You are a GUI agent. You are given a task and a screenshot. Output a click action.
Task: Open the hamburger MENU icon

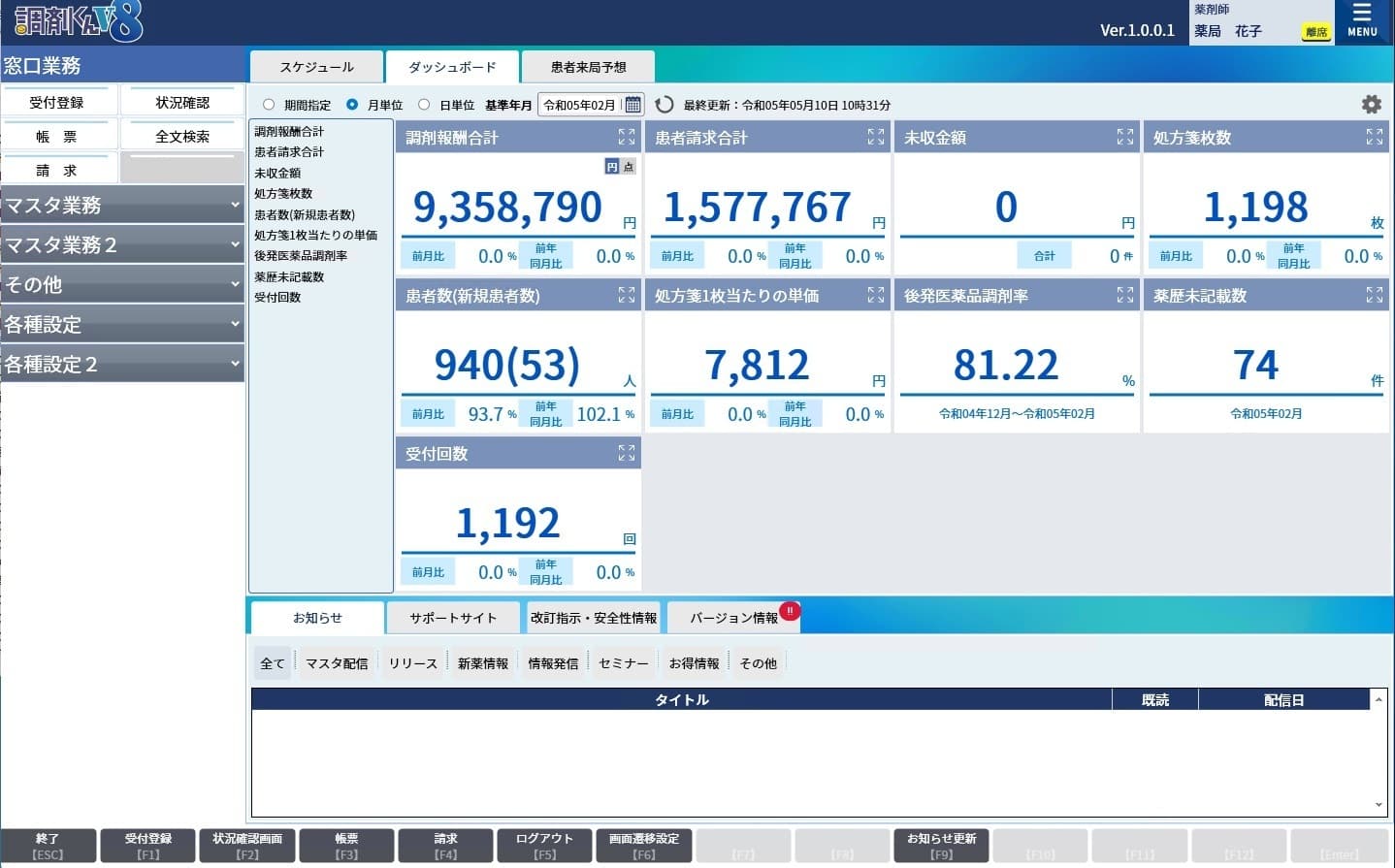(1362, 20)
